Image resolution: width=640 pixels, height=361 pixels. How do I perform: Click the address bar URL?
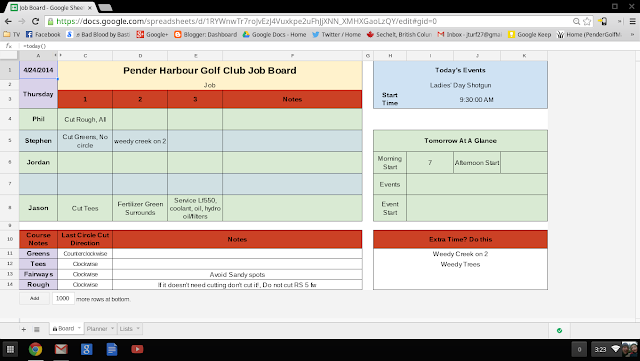(247, 21)
